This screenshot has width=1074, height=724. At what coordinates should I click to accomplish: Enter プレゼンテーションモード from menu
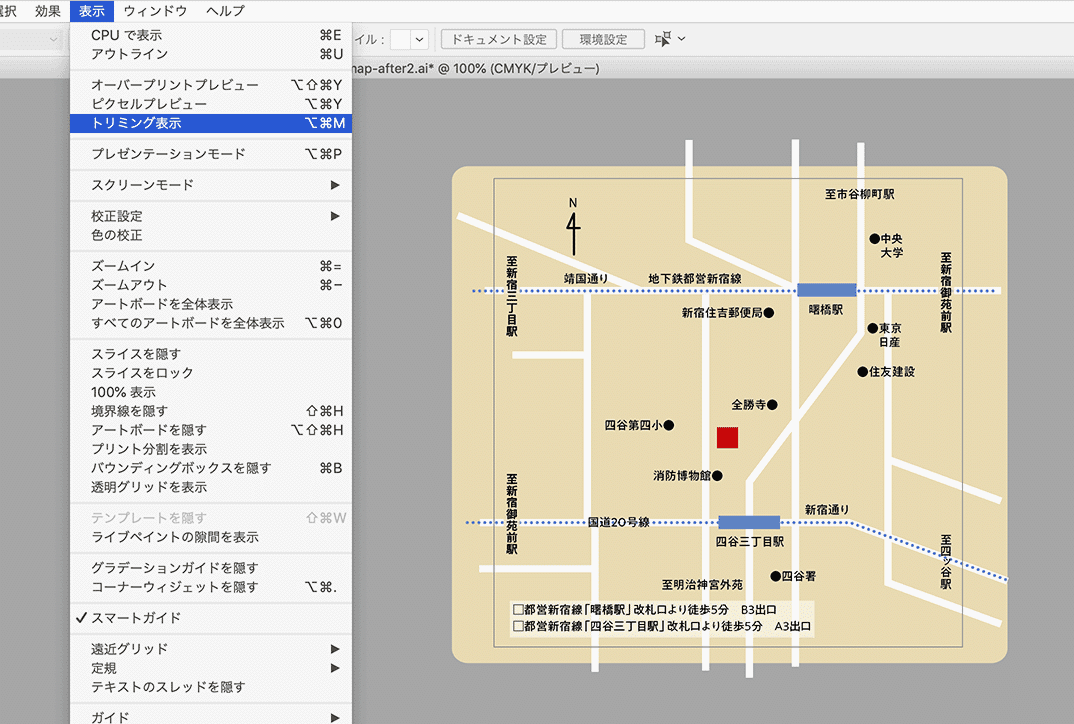pos(211,154)
